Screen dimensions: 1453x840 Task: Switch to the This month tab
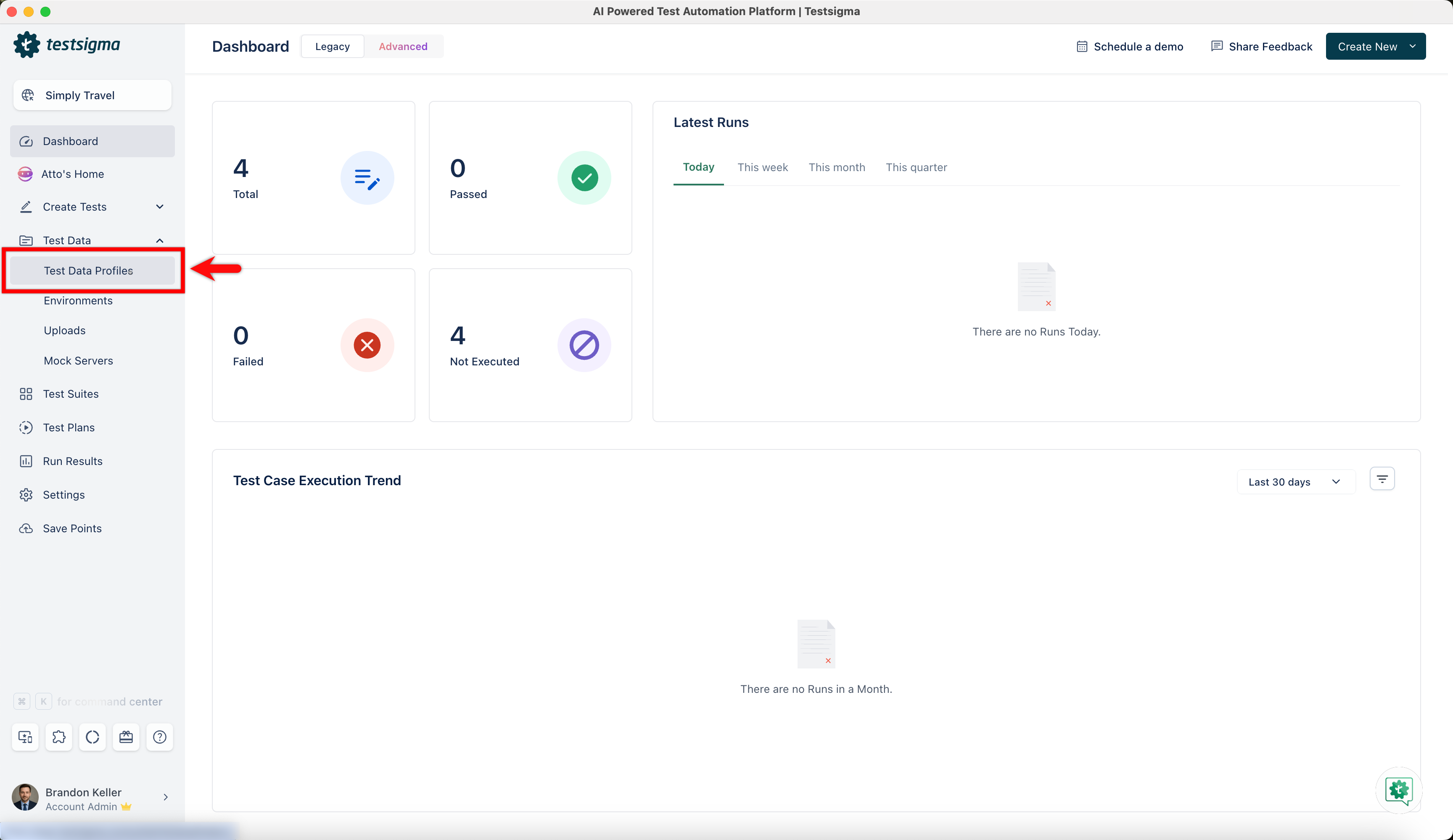[x=837, y=167]
